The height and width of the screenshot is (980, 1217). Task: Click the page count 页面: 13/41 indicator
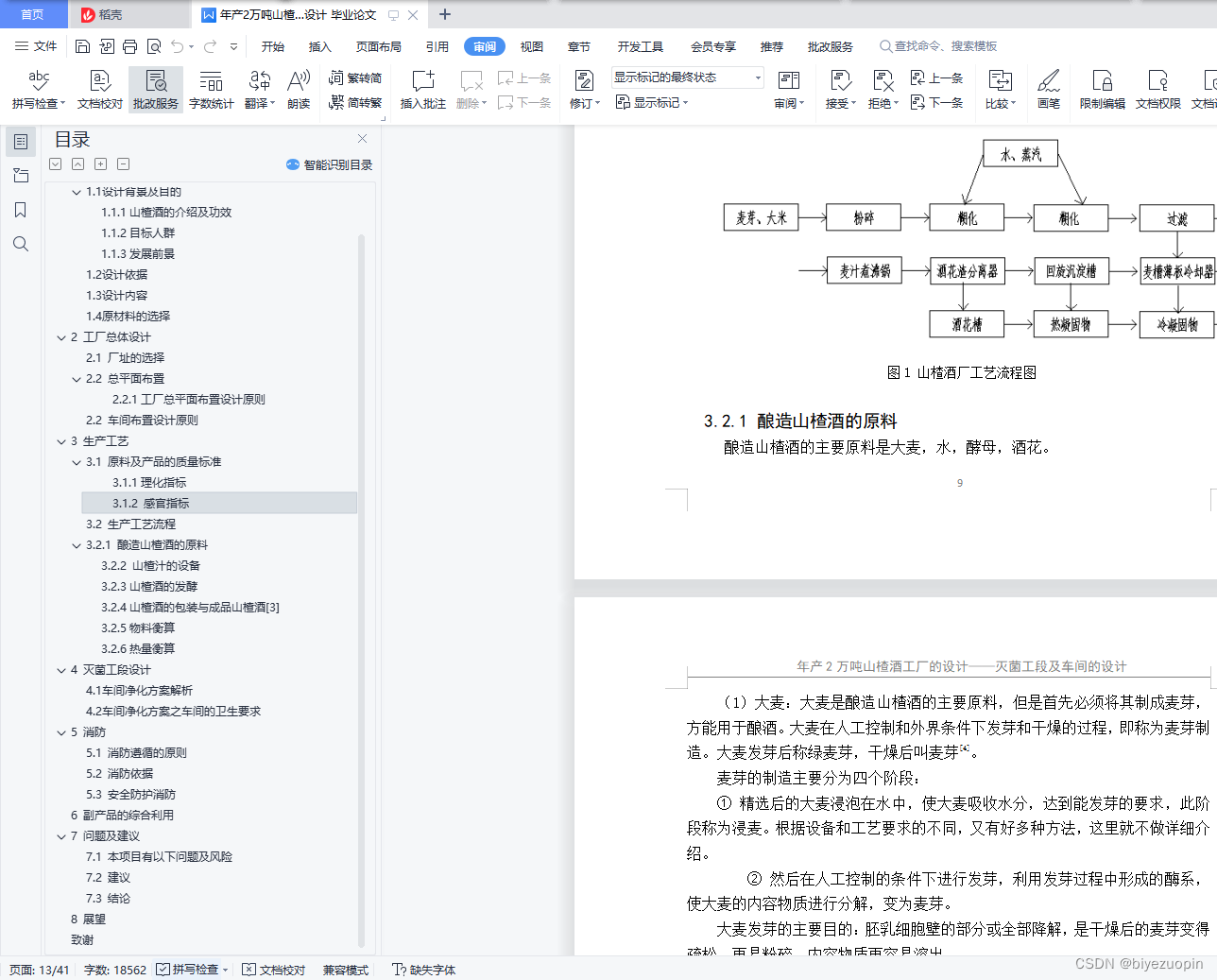40,970
